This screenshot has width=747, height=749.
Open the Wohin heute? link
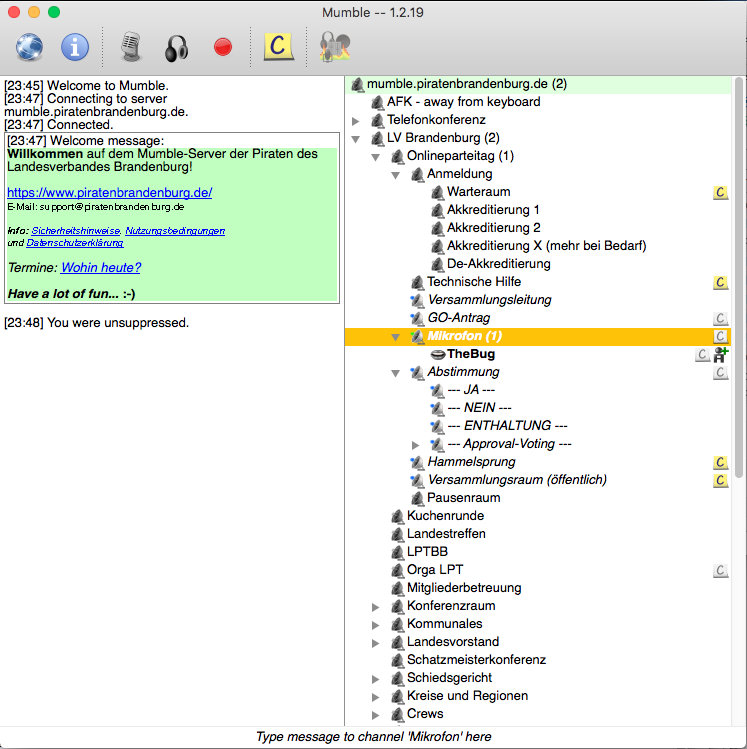(101, 268)
